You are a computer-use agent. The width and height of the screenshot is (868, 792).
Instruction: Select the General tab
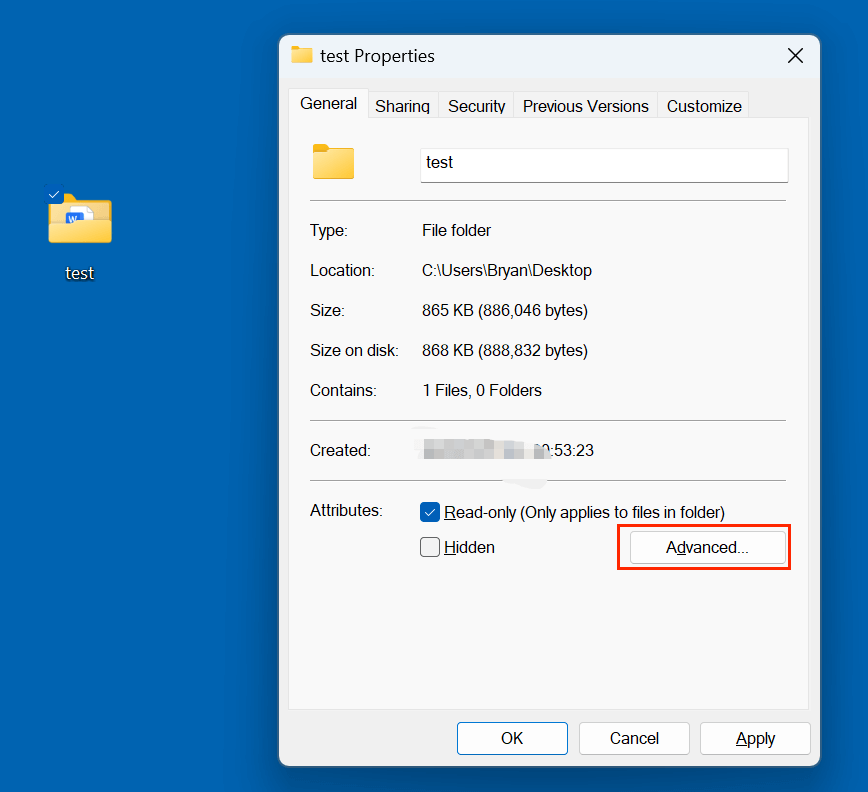328,103
